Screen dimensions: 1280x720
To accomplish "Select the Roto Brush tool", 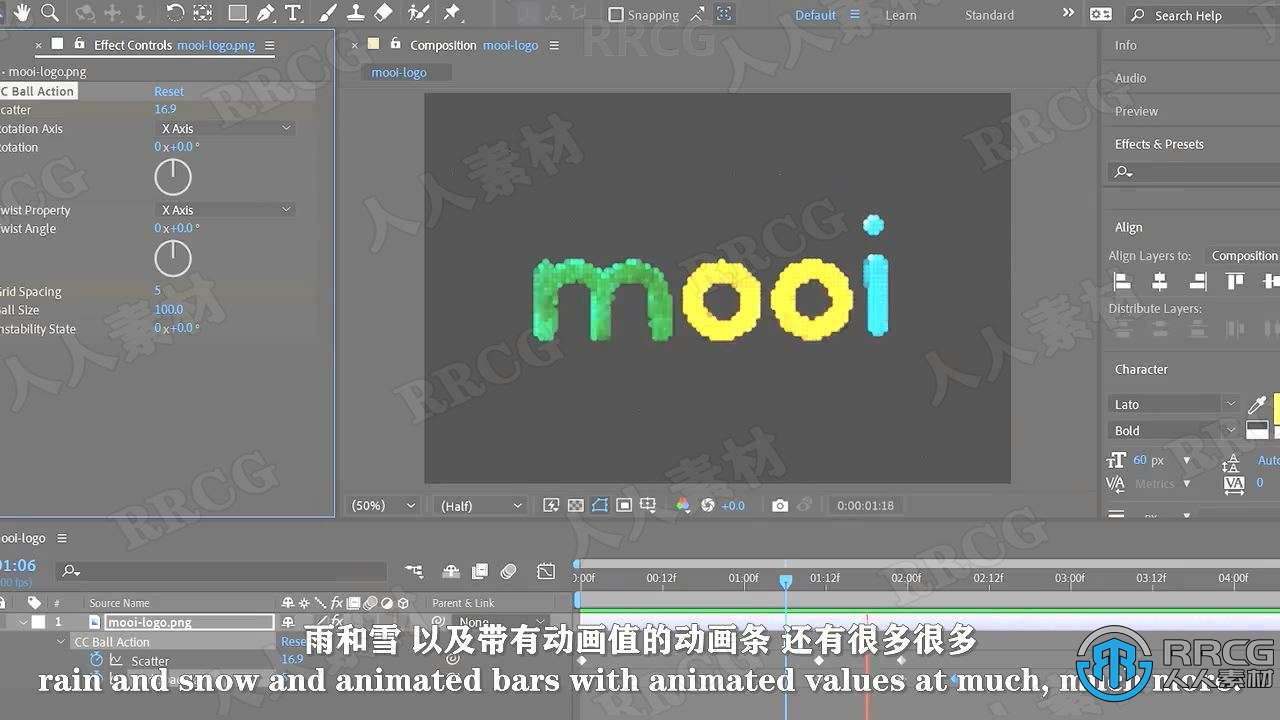I will 420,13.
